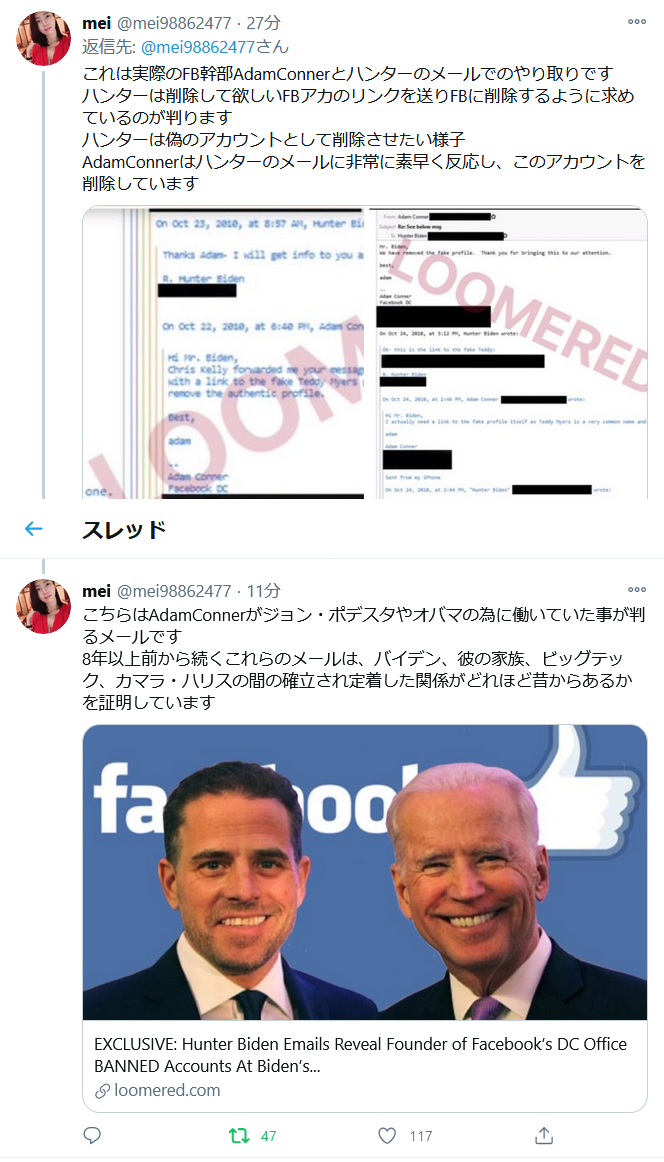Click the back arrow beside スレッド

(x=33, y=528)
